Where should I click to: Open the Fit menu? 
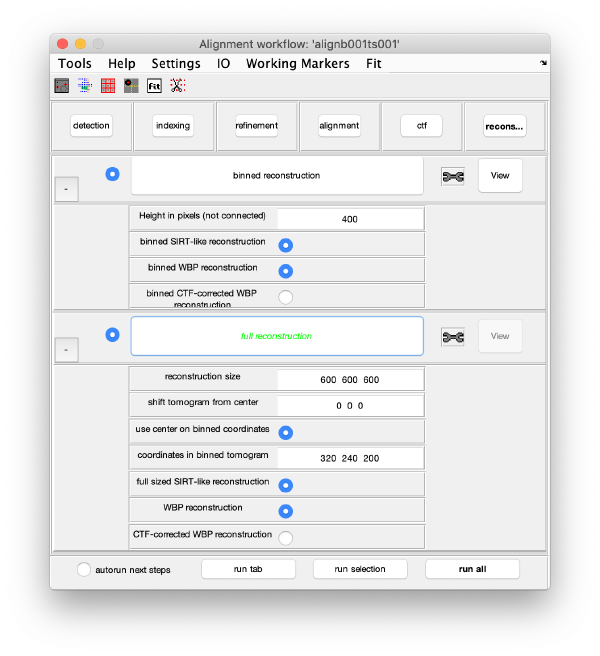coord(374,63)
